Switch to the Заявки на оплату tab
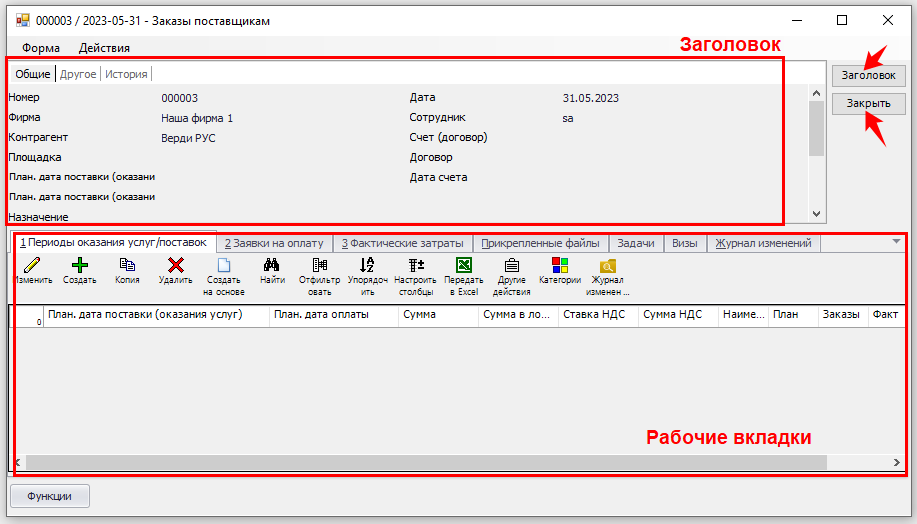The height and width of the screenshot is (524, 917). point(276,243)
